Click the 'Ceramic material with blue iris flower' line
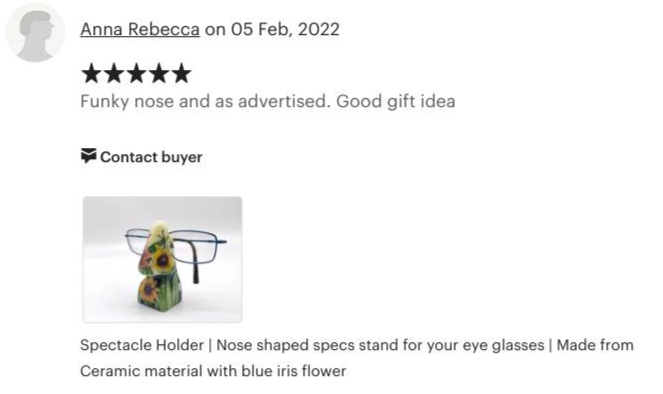663x394 pixels. pyautogui.click(x=213, y=371)
